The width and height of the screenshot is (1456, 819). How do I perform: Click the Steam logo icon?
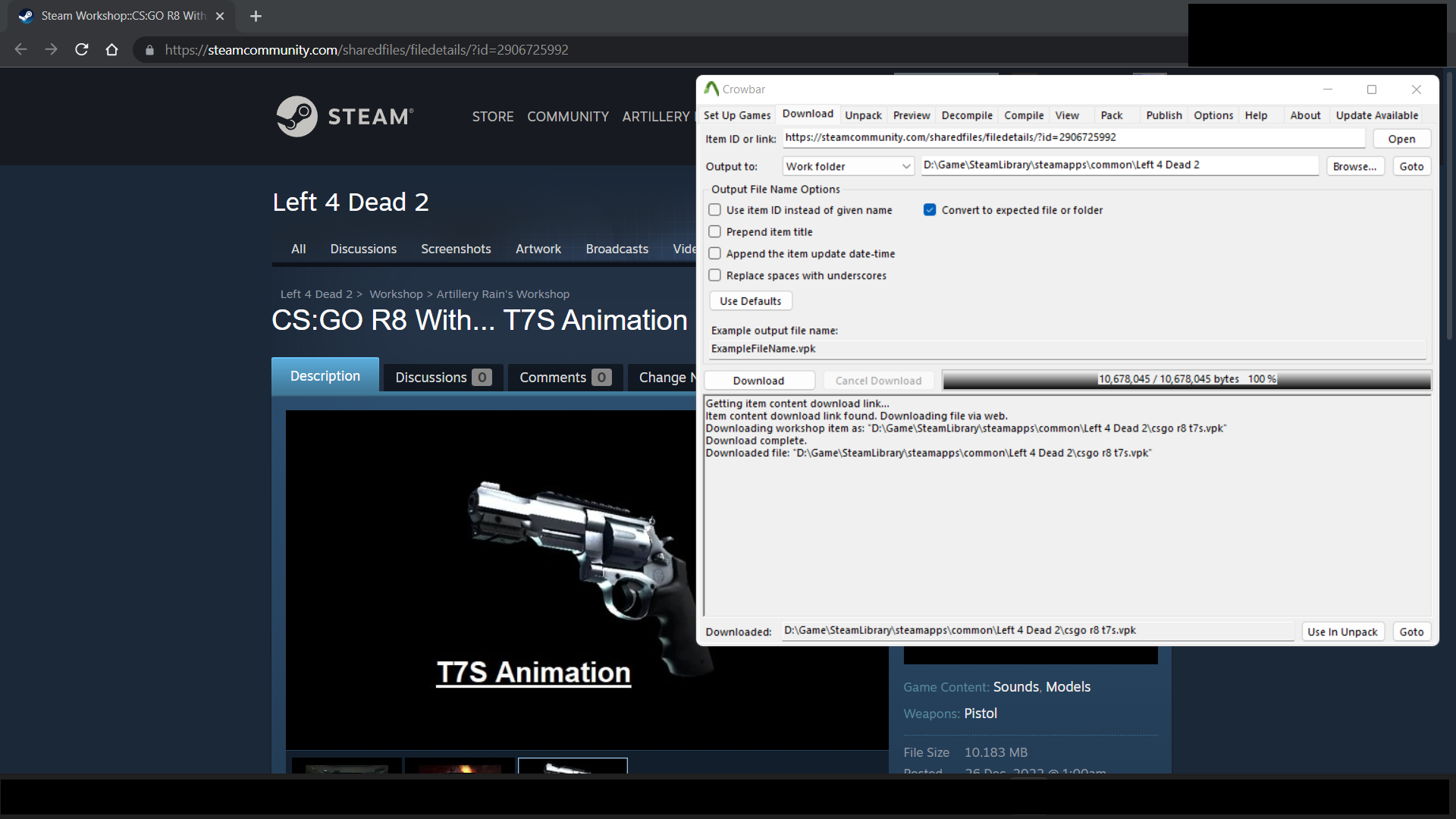[297, 116]
